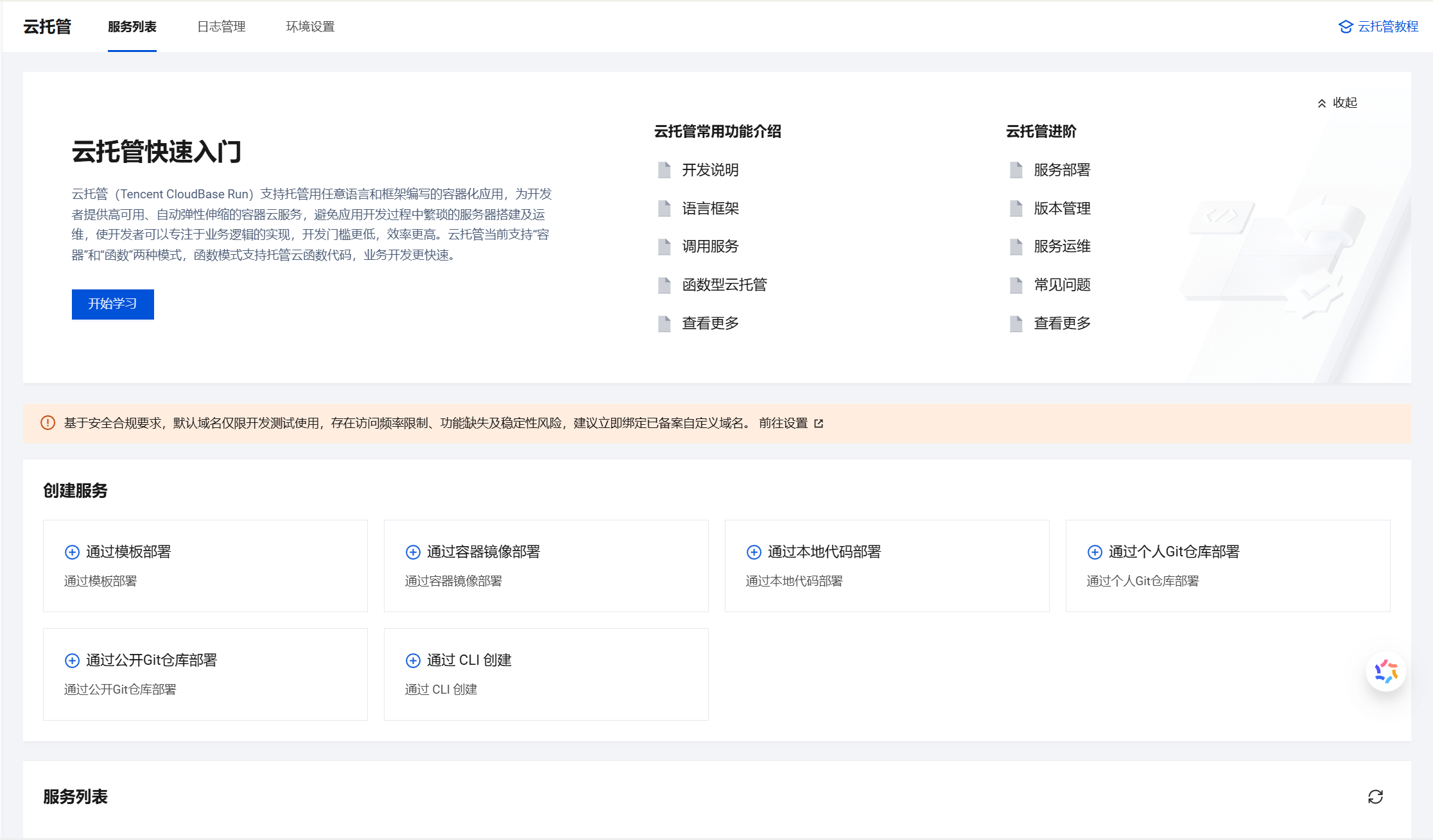Image resolution: width=1433 pixels, height=840 pixels.
Task: Open the 调用服务 document link
Action: coord(710,246)
